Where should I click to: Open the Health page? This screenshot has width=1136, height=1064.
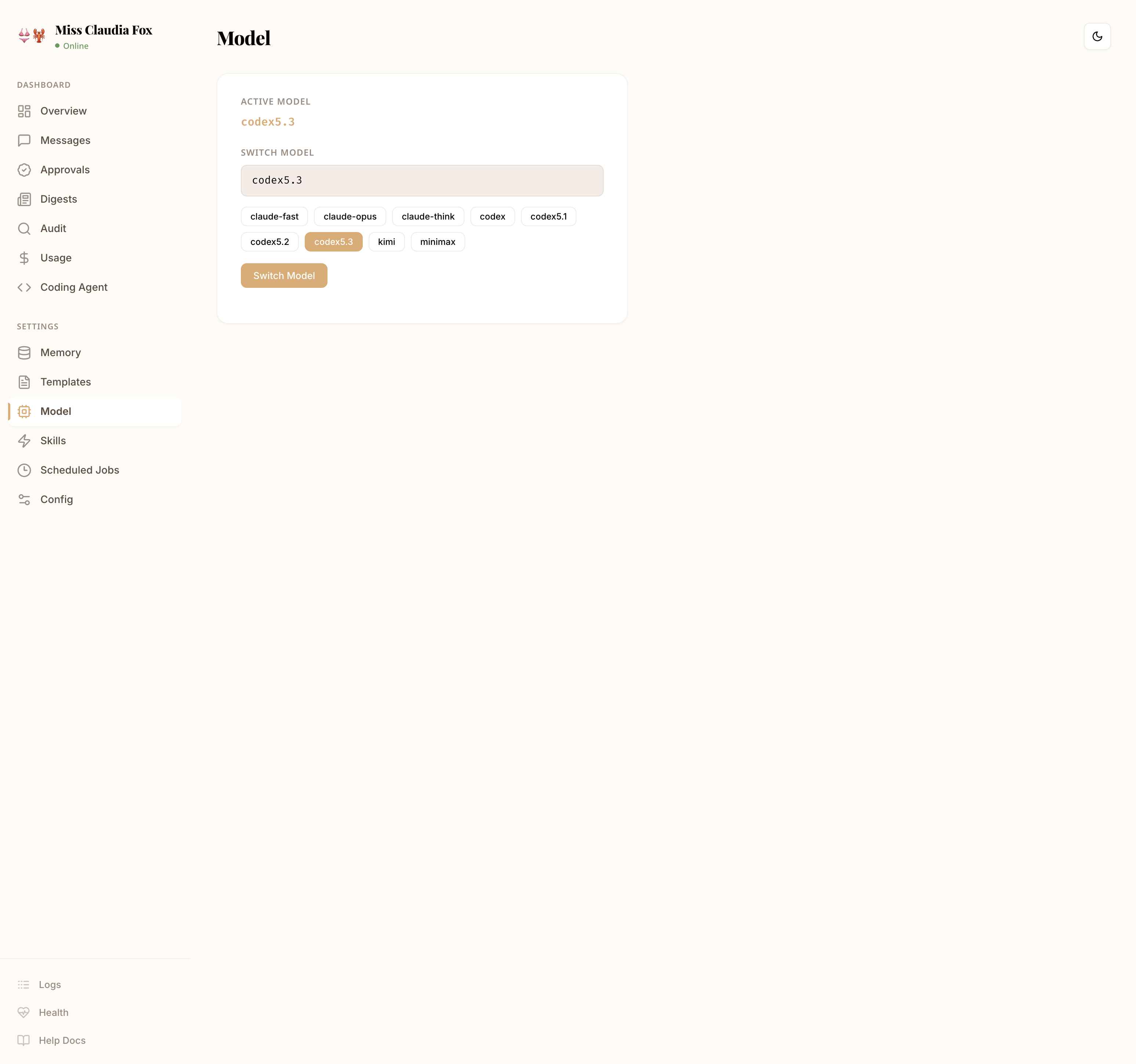pyautogui.click(x=54, y=1012)
